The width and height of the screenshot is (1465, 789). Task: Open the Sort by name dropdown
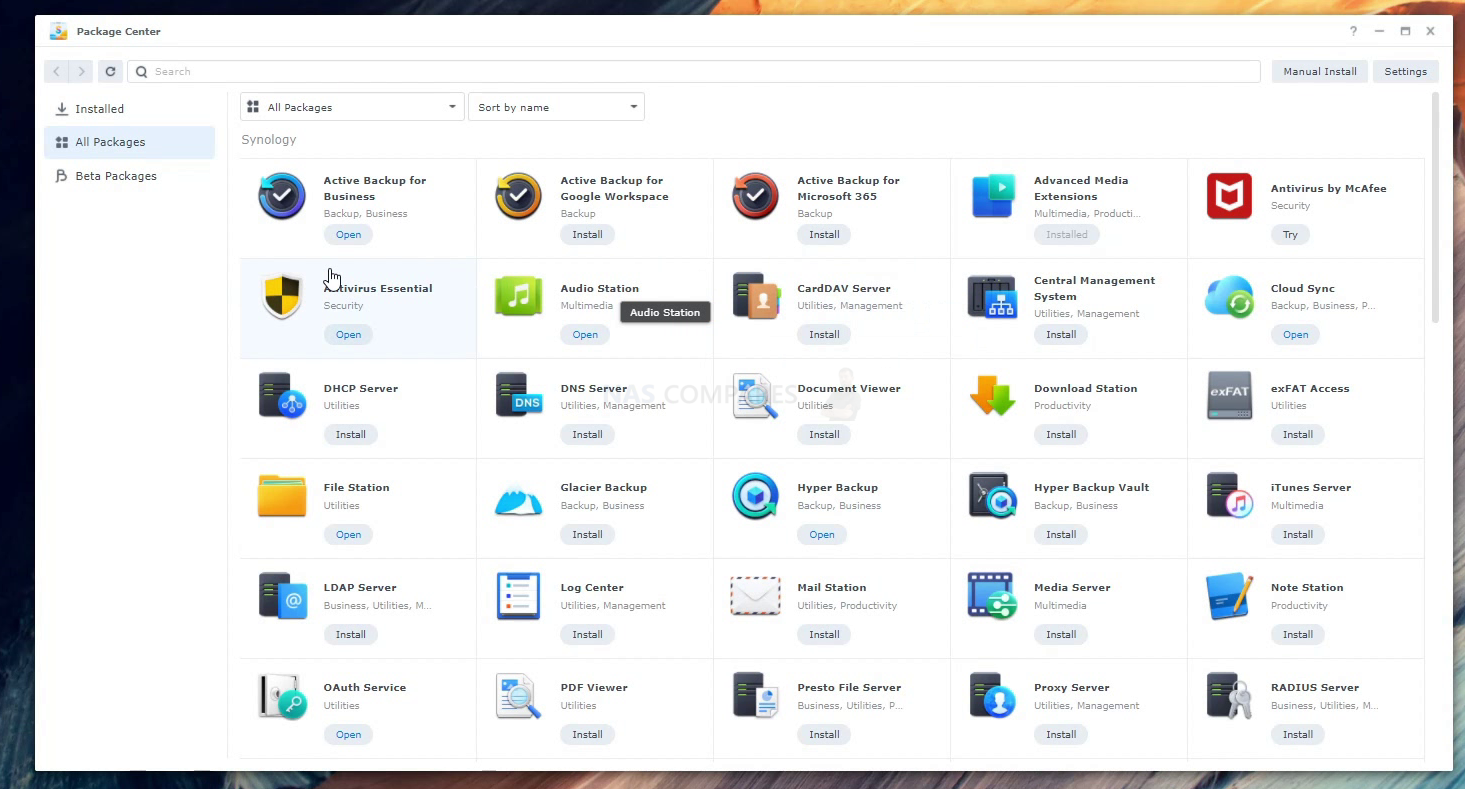click(x=556, y=107)
